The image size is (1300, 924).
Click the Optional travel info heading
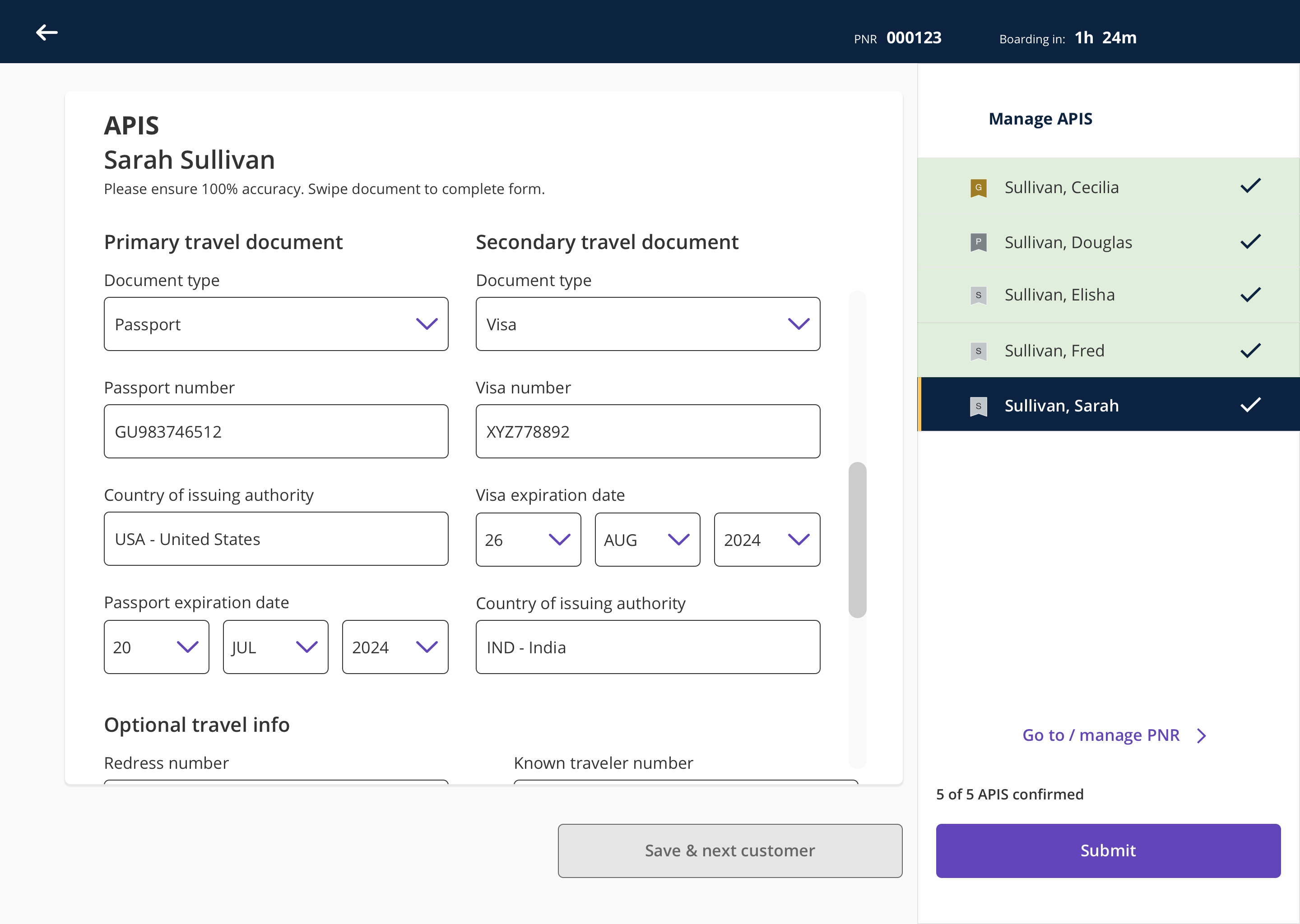[197, 725]
